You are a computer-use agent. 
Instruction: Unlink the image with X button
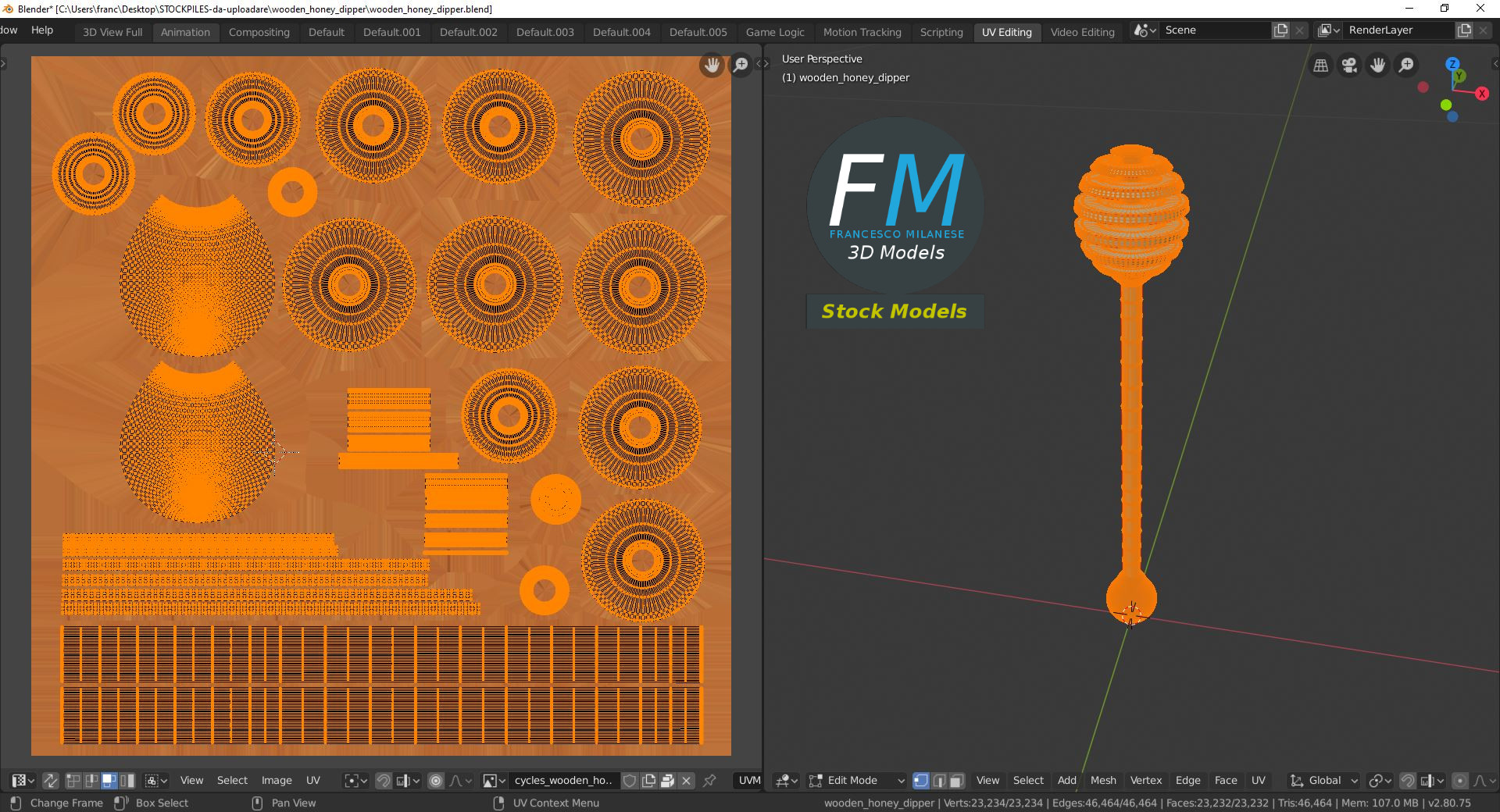[686, 780]
